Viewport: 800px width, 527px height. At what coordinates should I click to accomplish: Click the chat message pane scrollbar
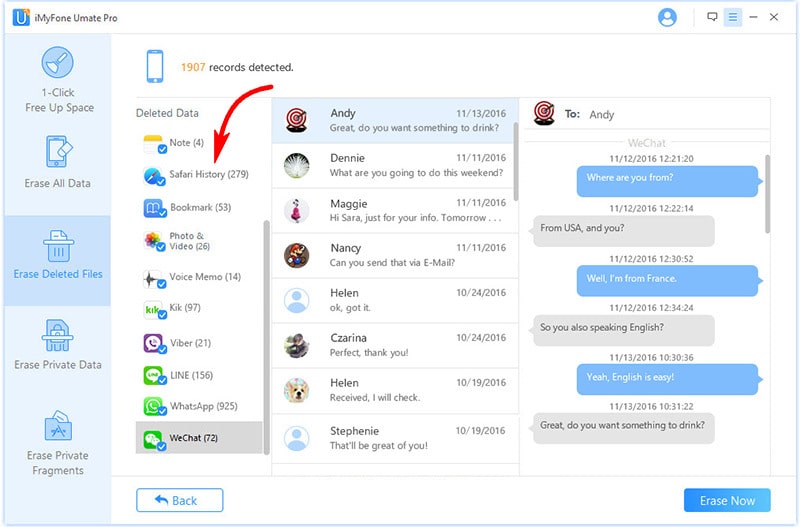pyautogui.click(x=767, y=194)
